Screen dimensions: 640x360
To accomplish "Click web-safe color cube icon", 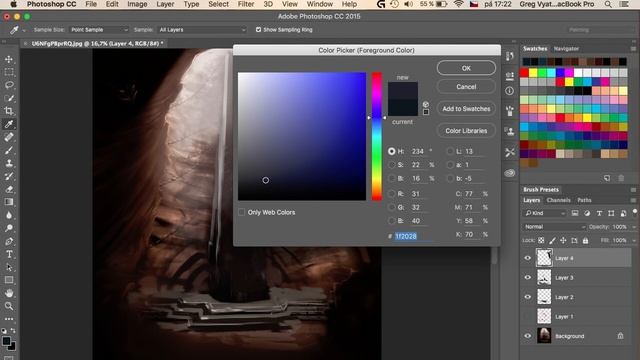I will pyautogui.click(x=426, y=104).
